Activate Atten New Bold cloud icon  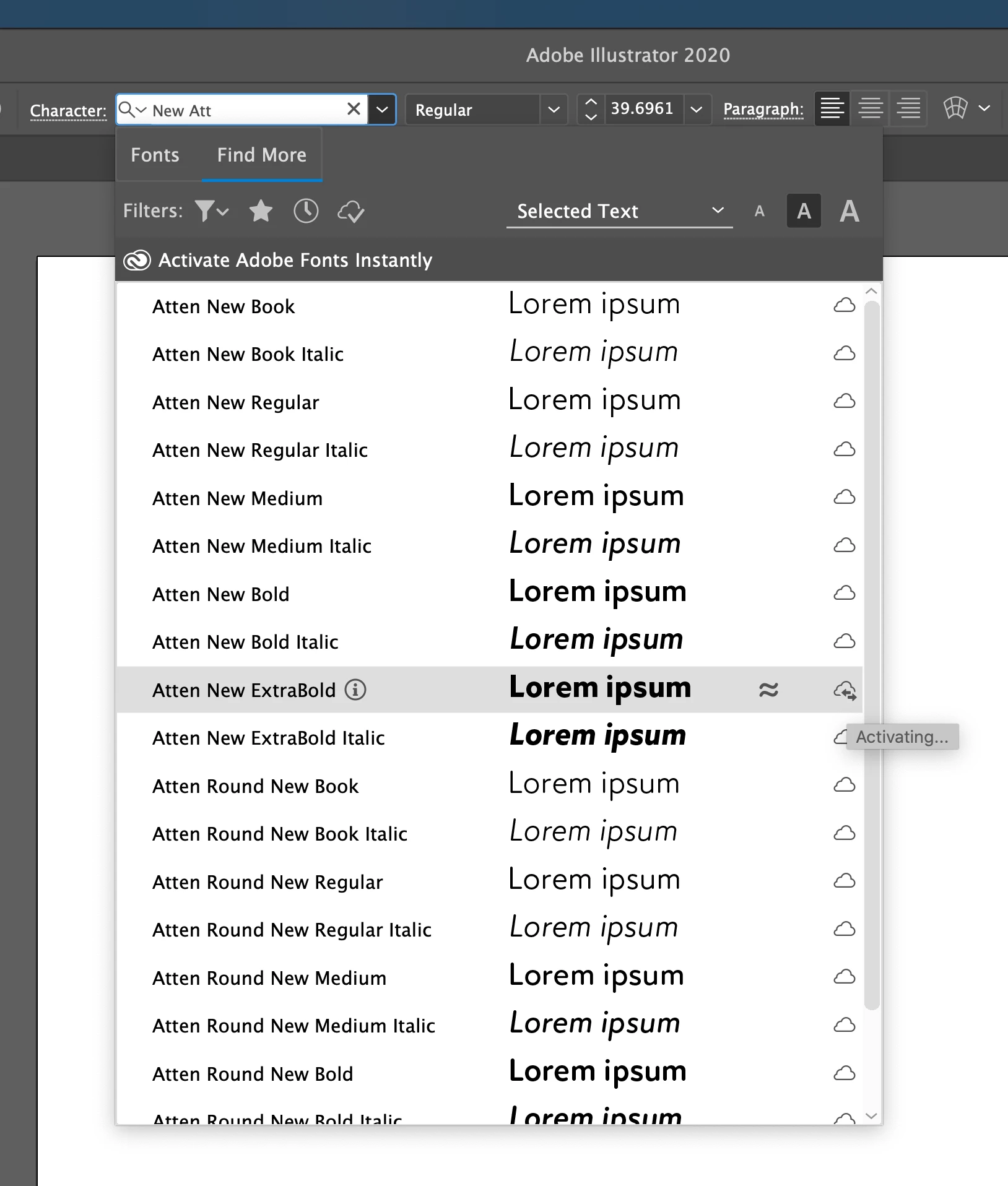click(845, 593)
